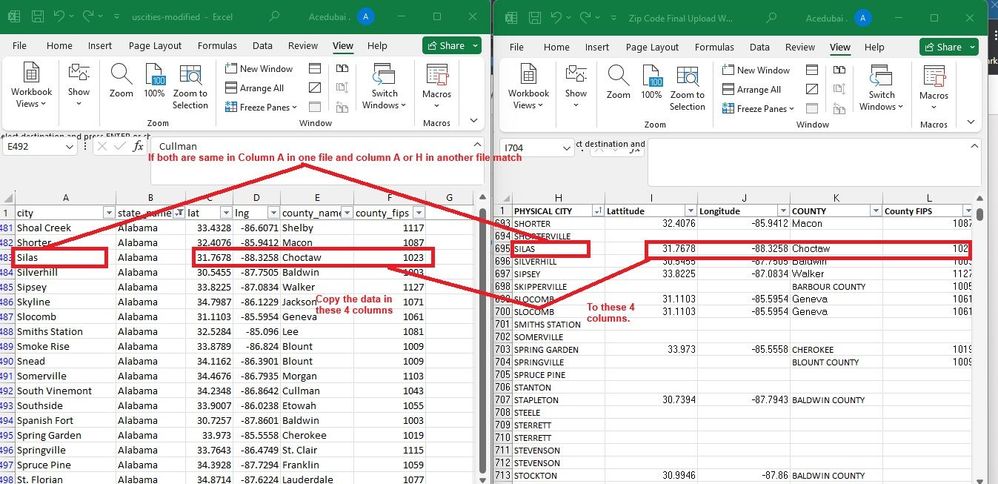Viewport: 998px width, 484px height.
Task: Open Workbook Views in left window
Action: (31, 86)
